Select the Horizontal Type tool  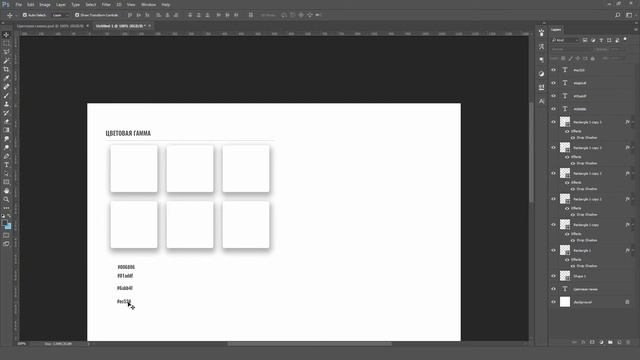click(x=6, y=165)
